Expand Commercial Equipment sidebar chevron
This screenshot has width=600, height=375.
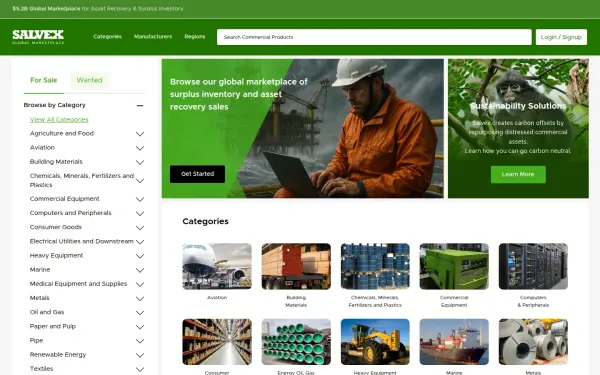pyautogui.click(x=140, y=199)
